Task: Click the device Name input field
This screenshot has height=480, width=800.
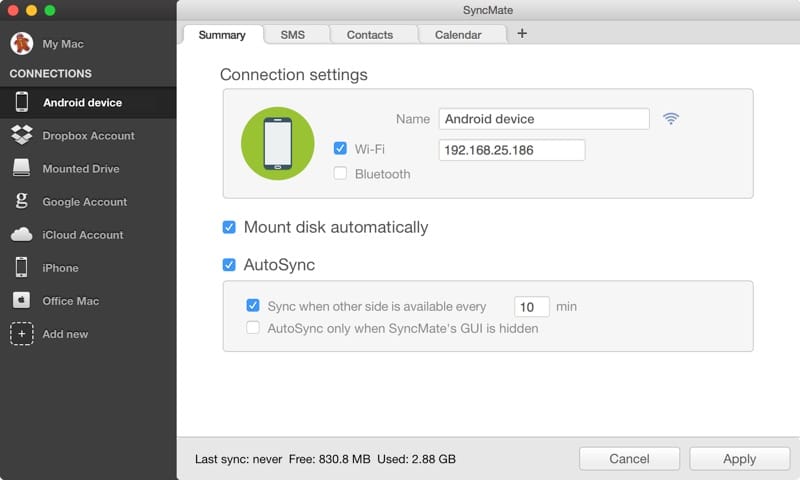Action: click(544, 119)
